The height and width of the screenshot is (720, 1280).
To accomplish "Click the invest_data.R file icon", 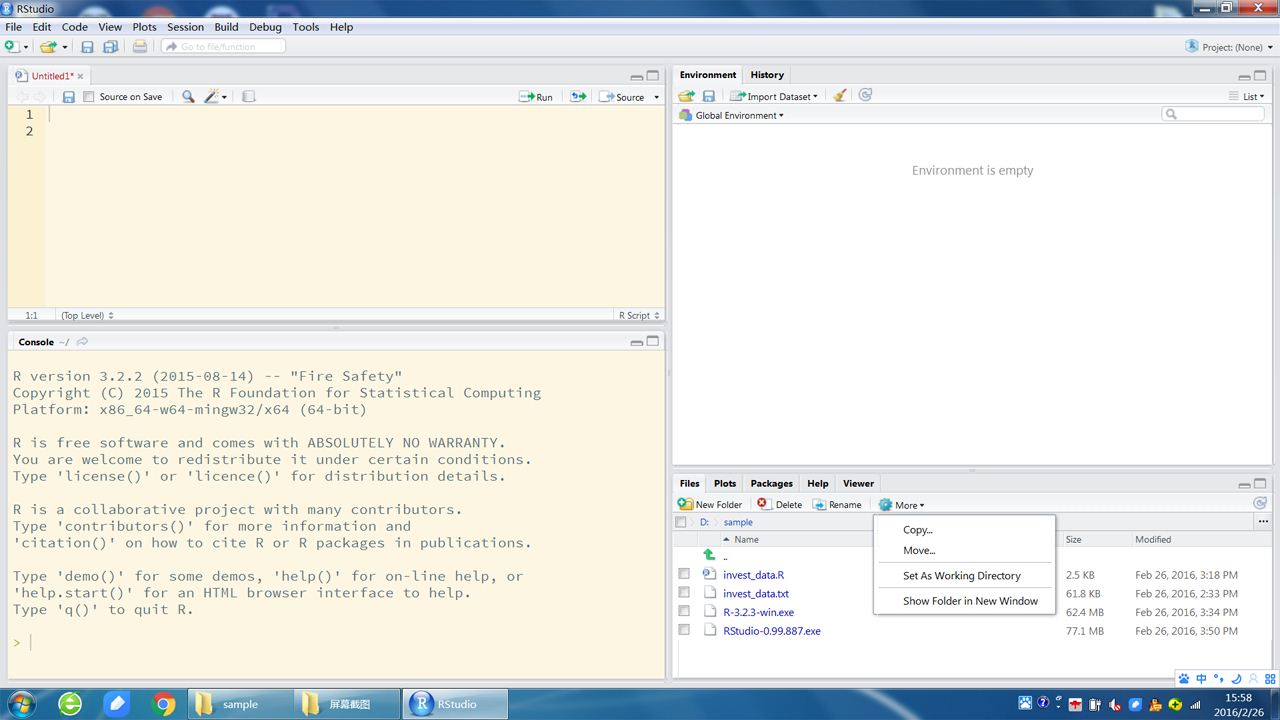I will pos(709,575).
